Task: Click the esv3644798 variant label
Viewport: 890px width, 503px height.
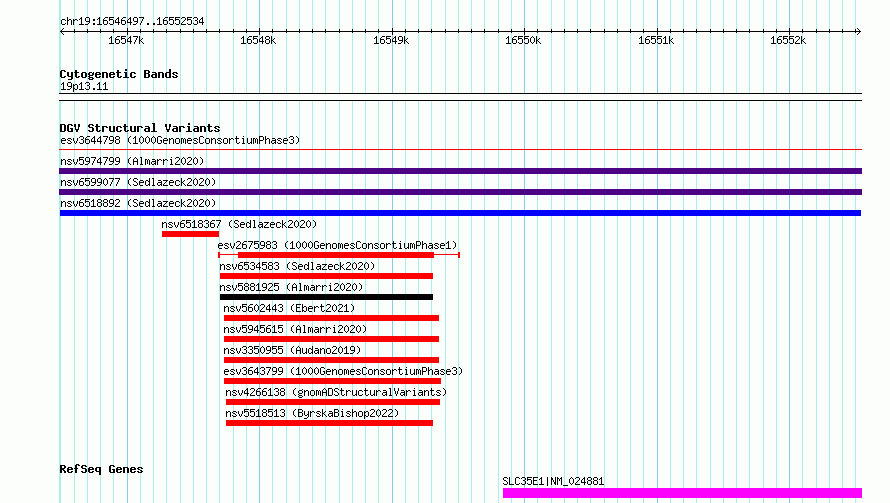Action: coord(180,140)
